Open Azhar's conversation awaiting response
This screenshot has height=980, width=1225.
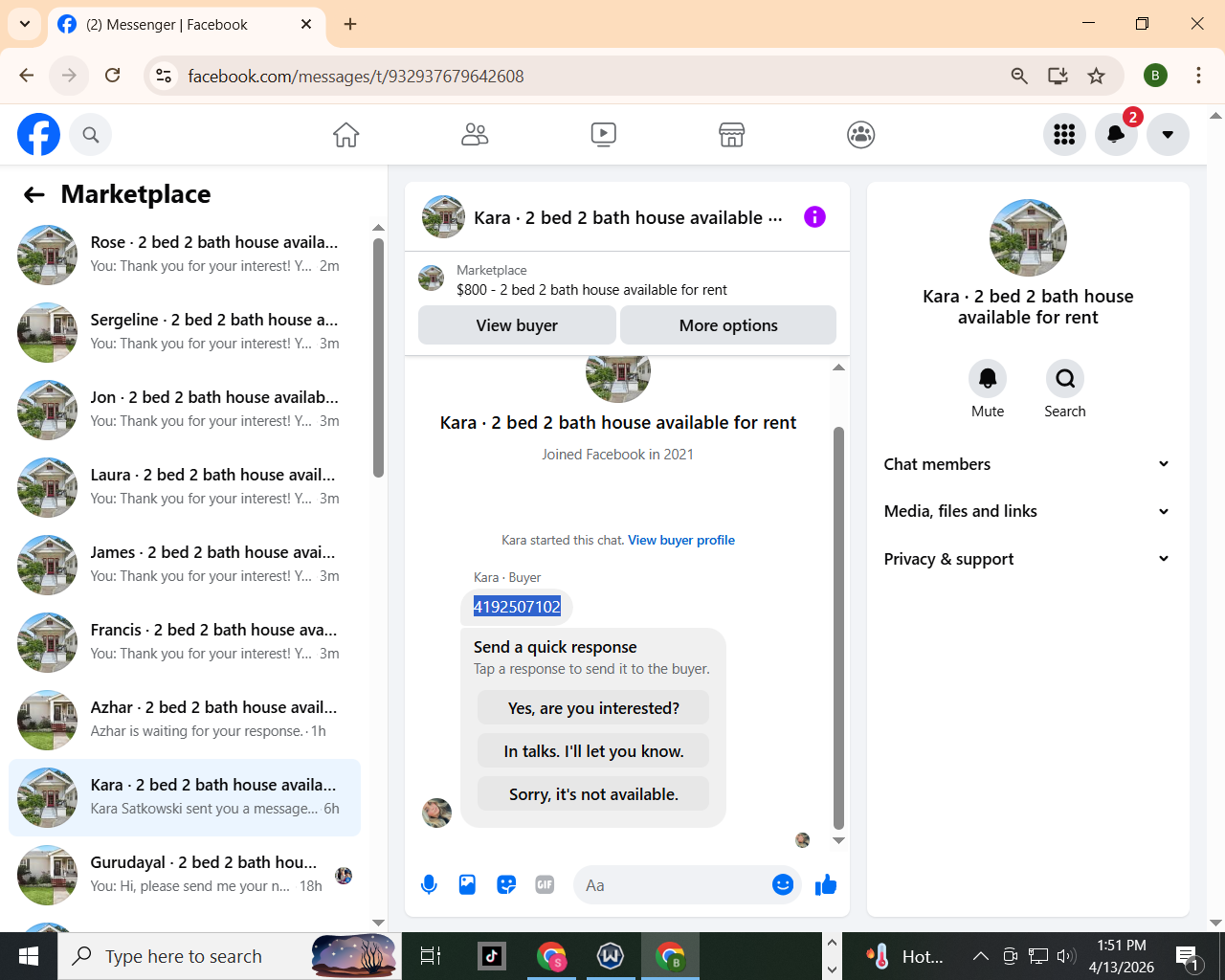coord(184,720)
